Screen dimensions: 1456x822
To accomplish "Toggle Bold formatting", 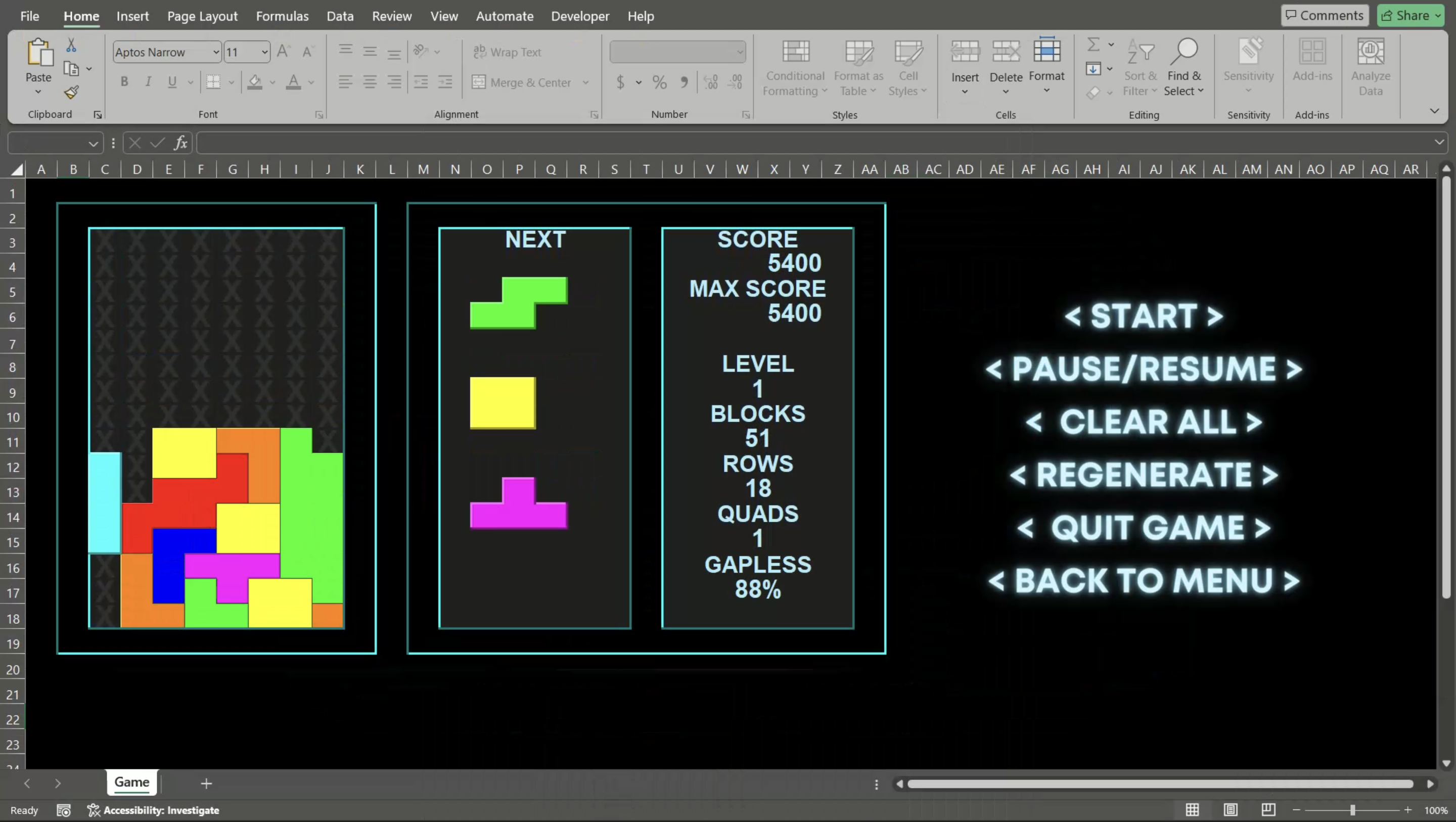I will pos(124,82).
